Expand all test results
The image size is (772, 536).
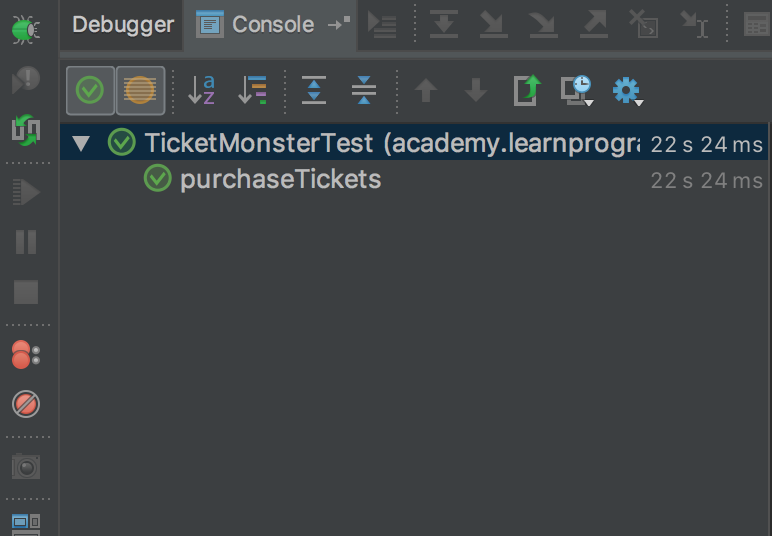(314, 91)
